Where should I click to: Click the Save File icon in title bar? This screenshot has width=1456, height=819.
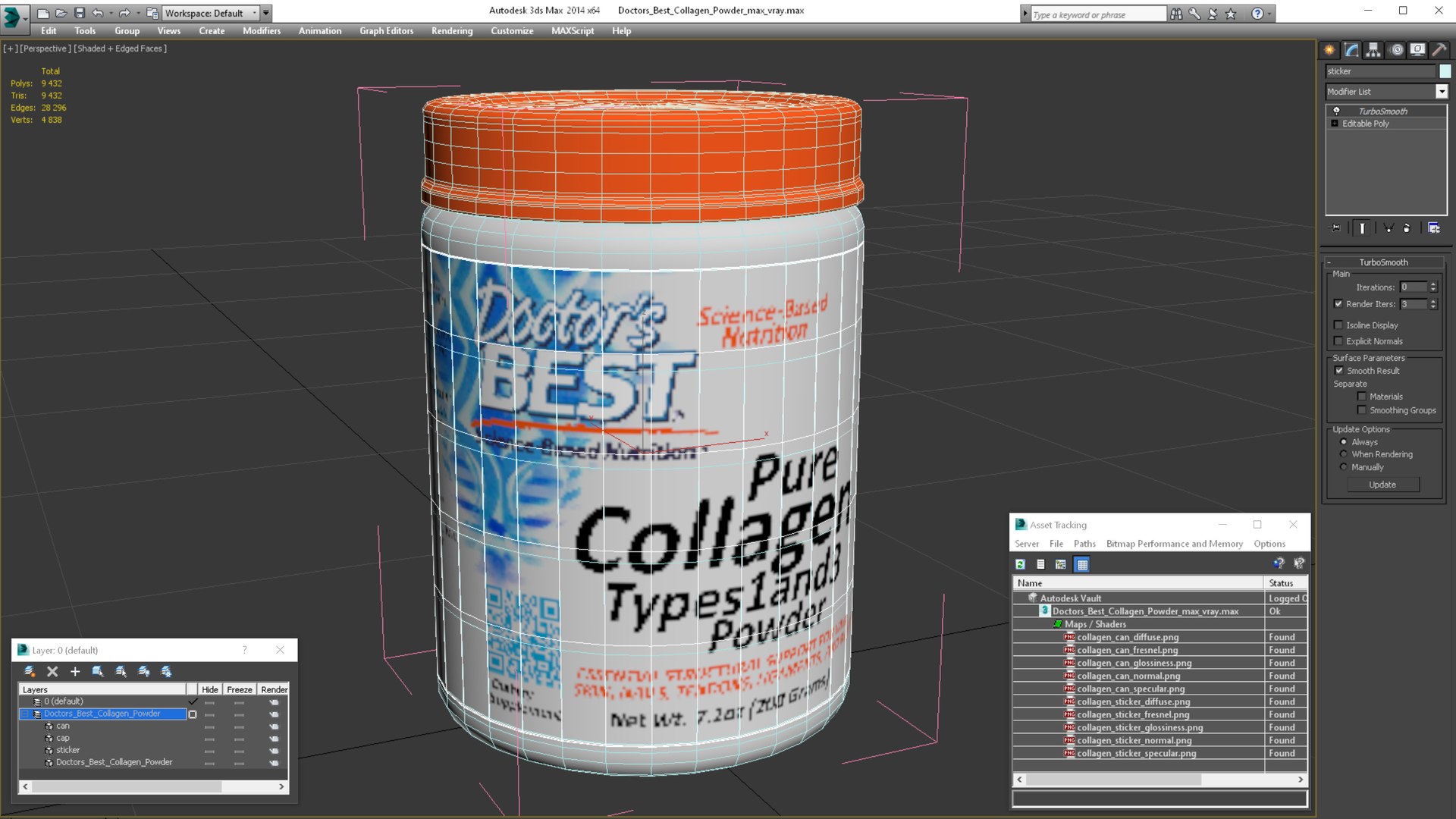(80, 13)
